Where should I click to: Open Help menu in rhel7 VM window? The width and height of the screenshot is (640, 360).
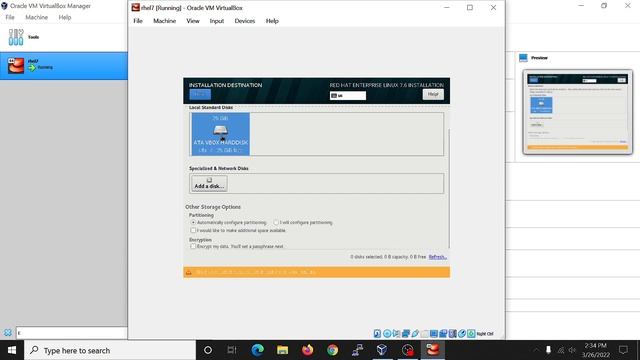tap(272, 21)
